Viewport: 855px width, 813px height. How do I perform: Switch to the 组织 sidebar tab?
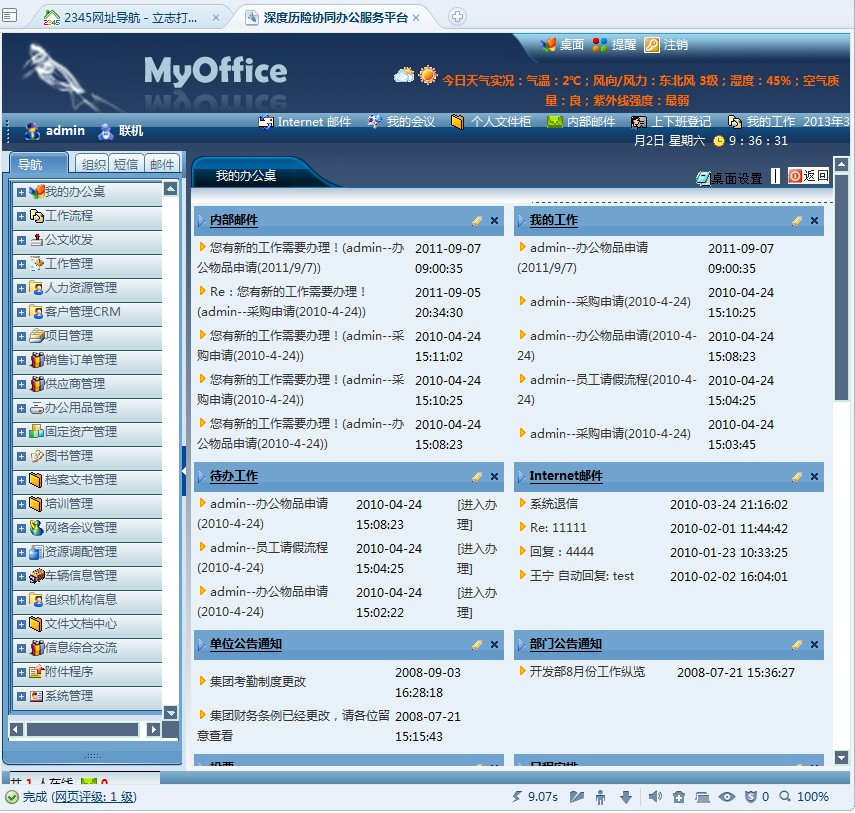(94, 165)
